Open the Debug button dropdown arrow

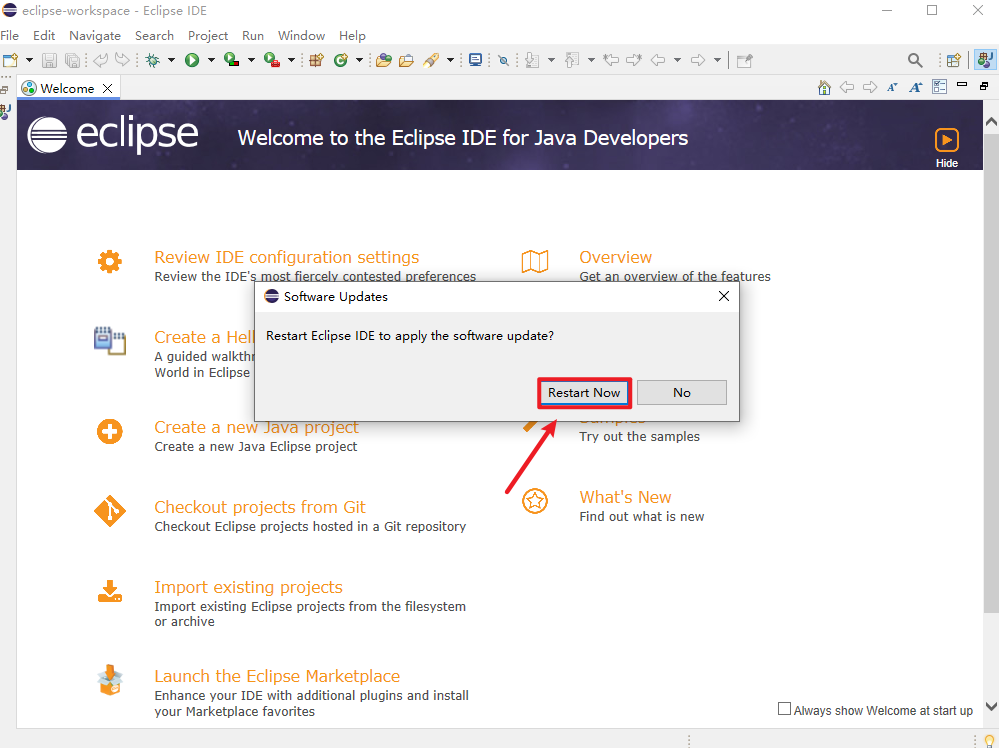point(171,60)
